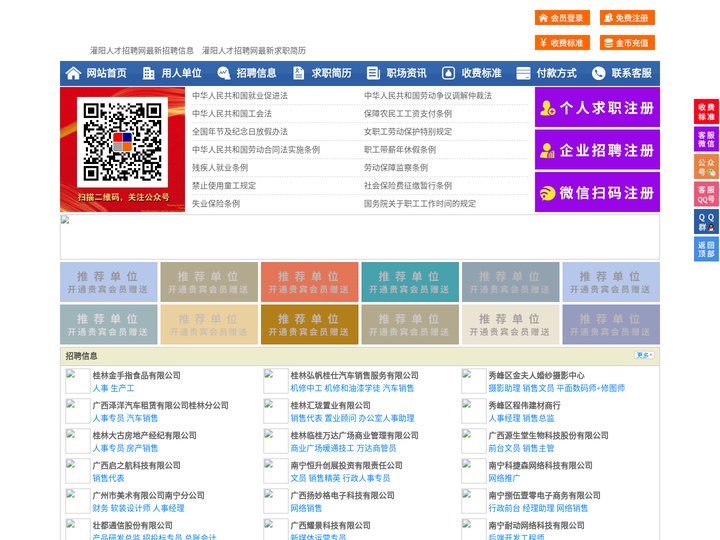The image size is (720, 540).
Task: Click the WeChat icon on 微信扫码注册
Action: point(547,193)
